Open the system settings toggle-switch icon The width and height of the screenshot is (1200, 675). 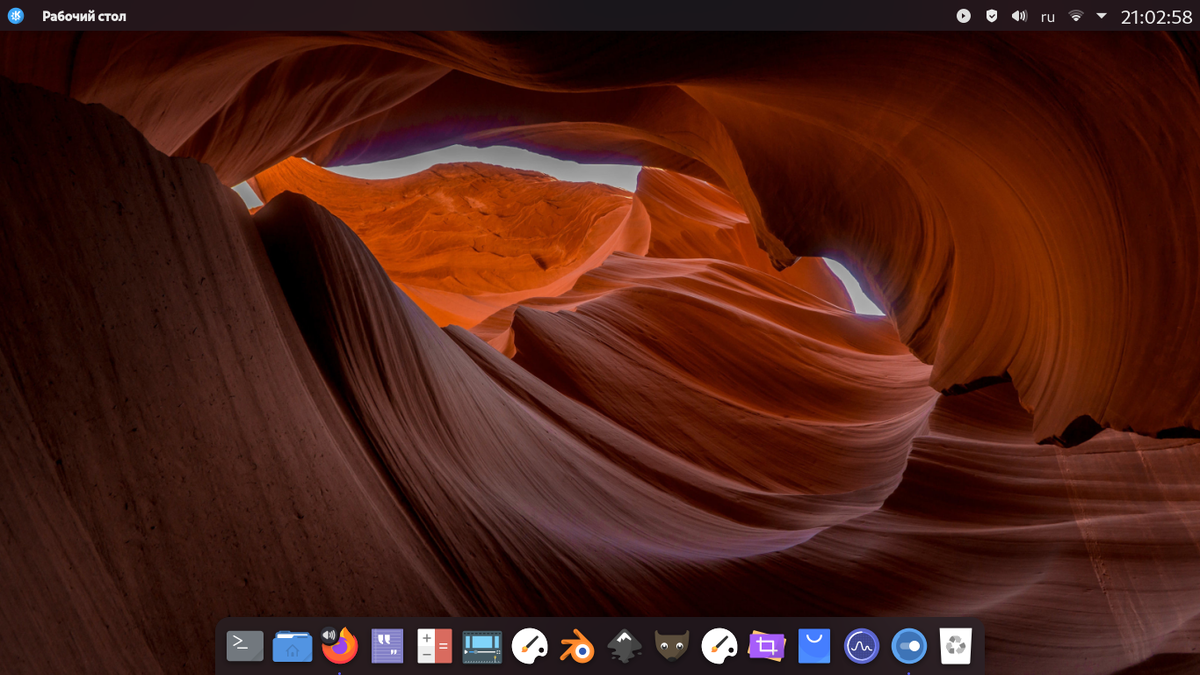pyautogui.click(x=909, y=646)
